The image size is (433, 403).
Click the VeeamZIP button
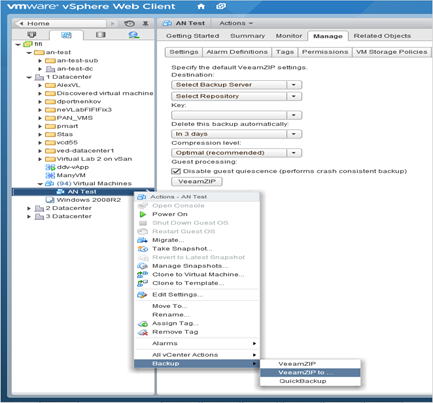point(197,182)
